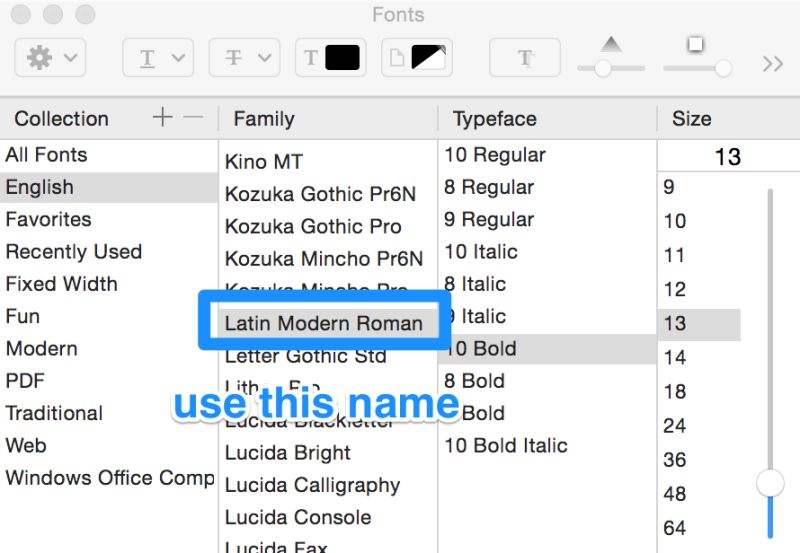Click the size input field showing 13
The width and height of the screenshot is (800, 553).
coord(729,156)
